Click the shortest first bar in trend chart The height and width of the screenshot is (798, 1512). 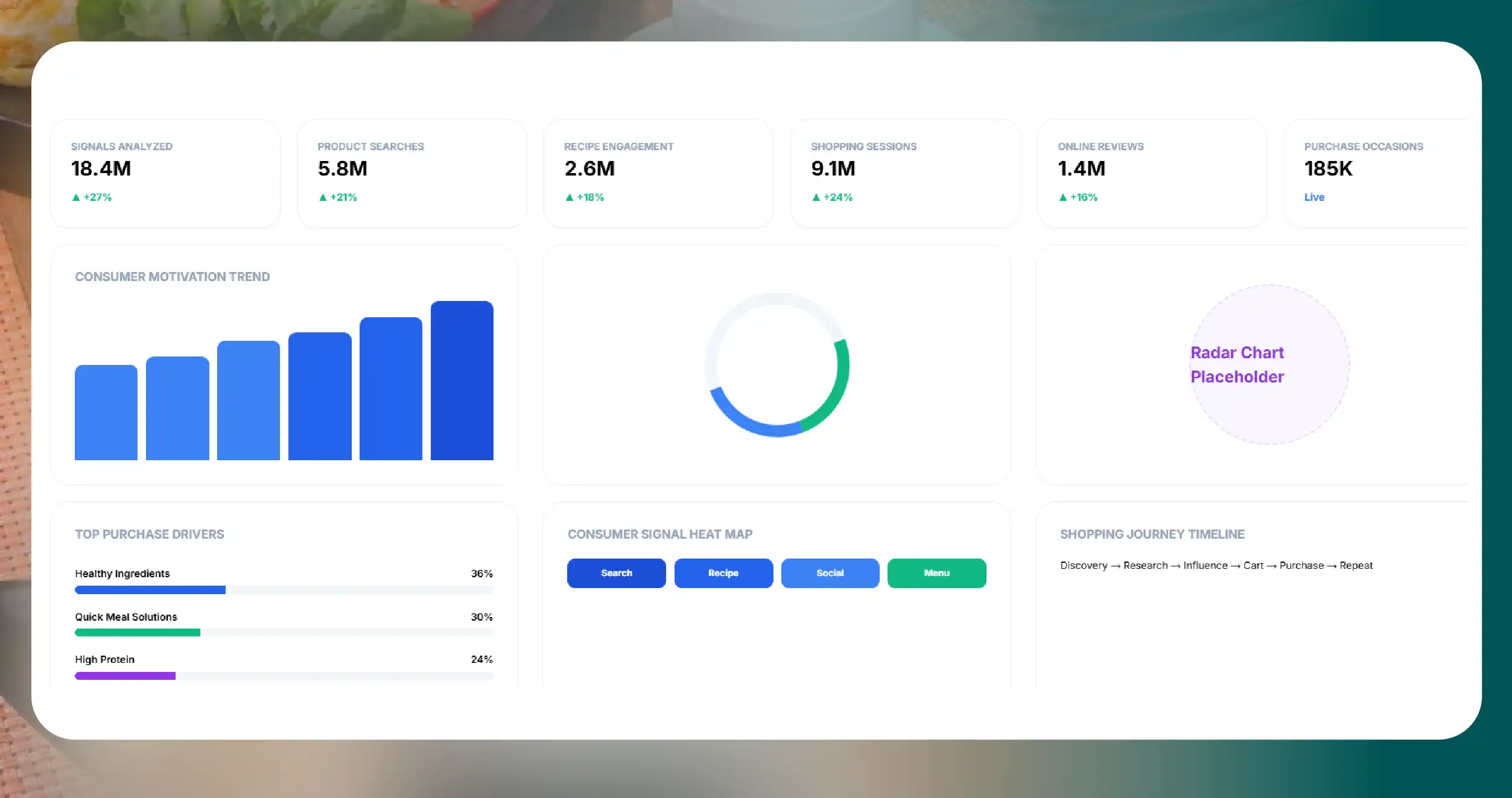[106, 413]
